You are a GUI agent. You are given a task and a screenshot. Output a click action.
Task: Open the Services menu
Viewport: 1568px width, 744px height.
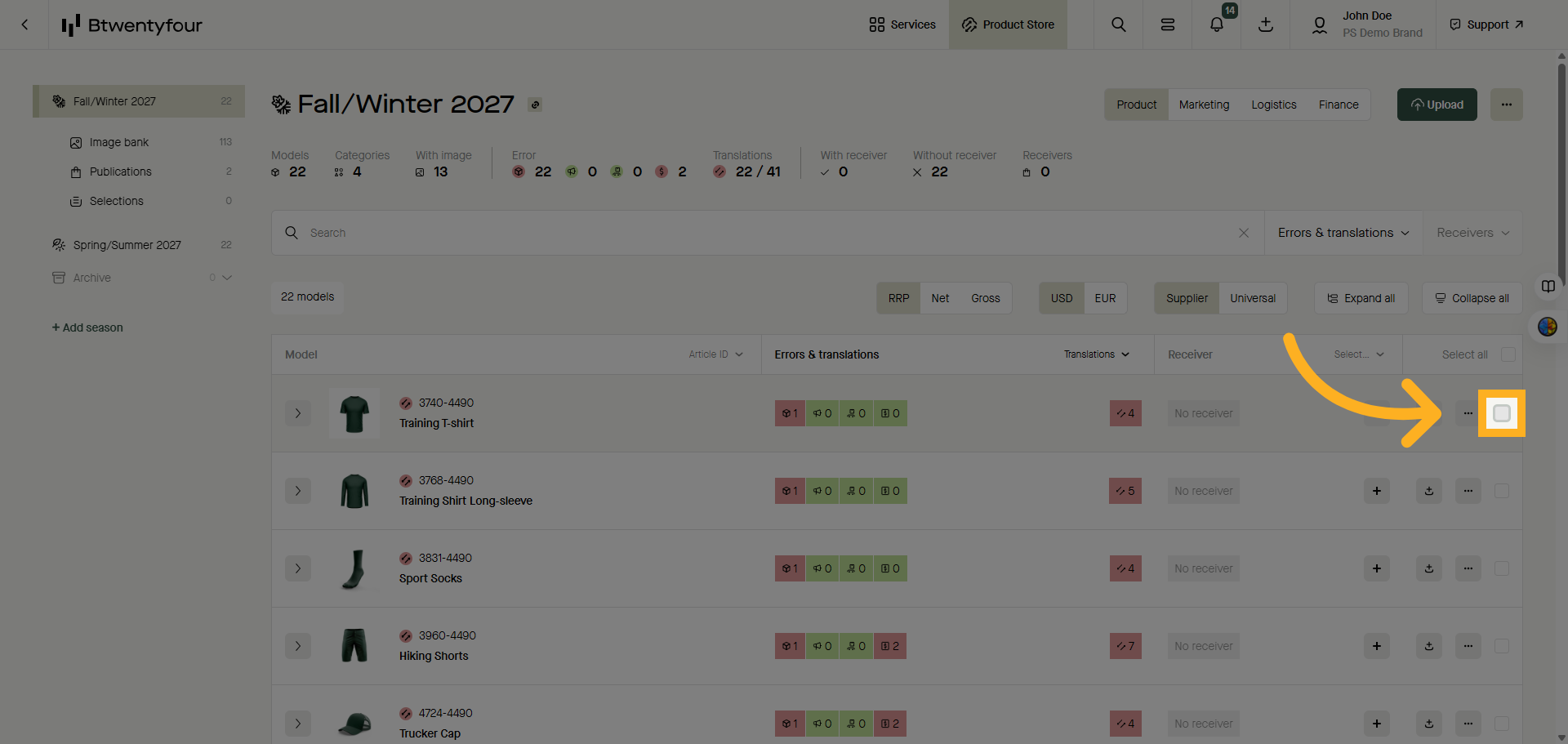pos(902,25)
